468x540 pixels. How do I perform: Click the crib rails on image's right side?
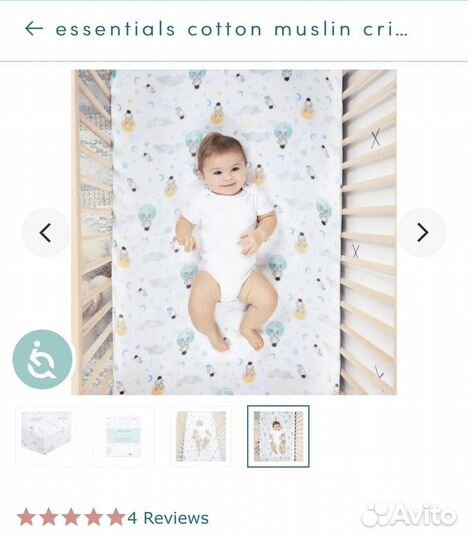click(x=368, y=232)
